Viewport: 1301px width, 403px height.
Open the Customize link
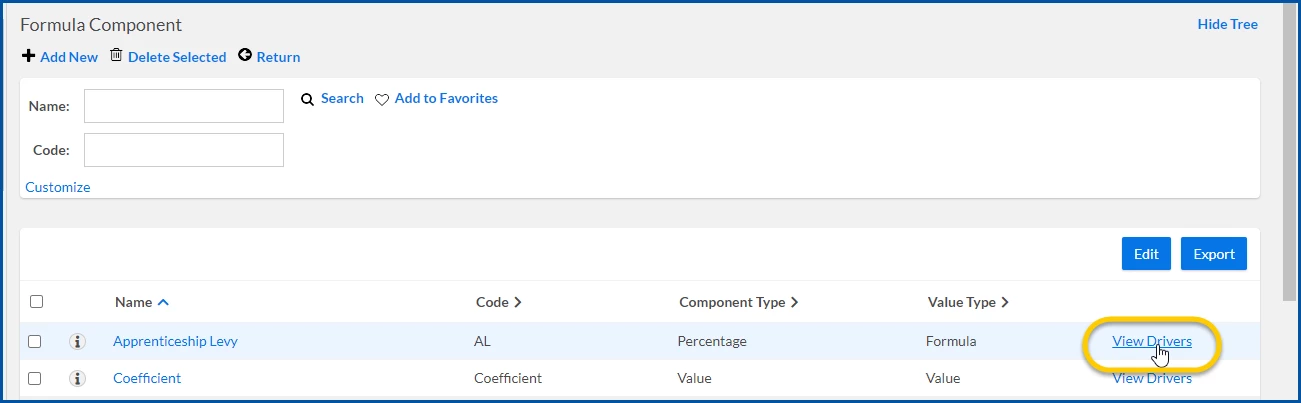(58, 187)
